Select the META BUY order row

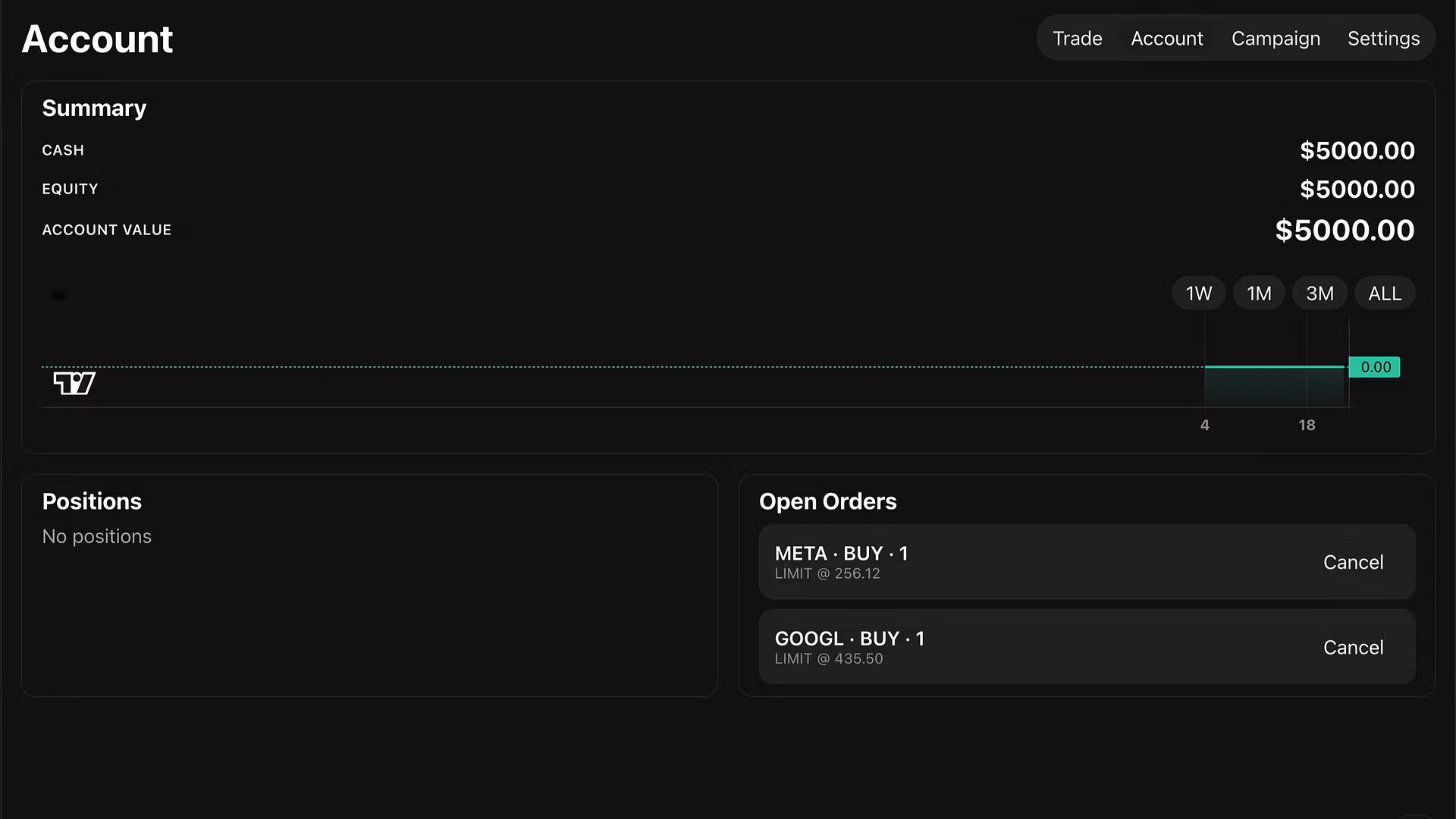(1087, 562)
